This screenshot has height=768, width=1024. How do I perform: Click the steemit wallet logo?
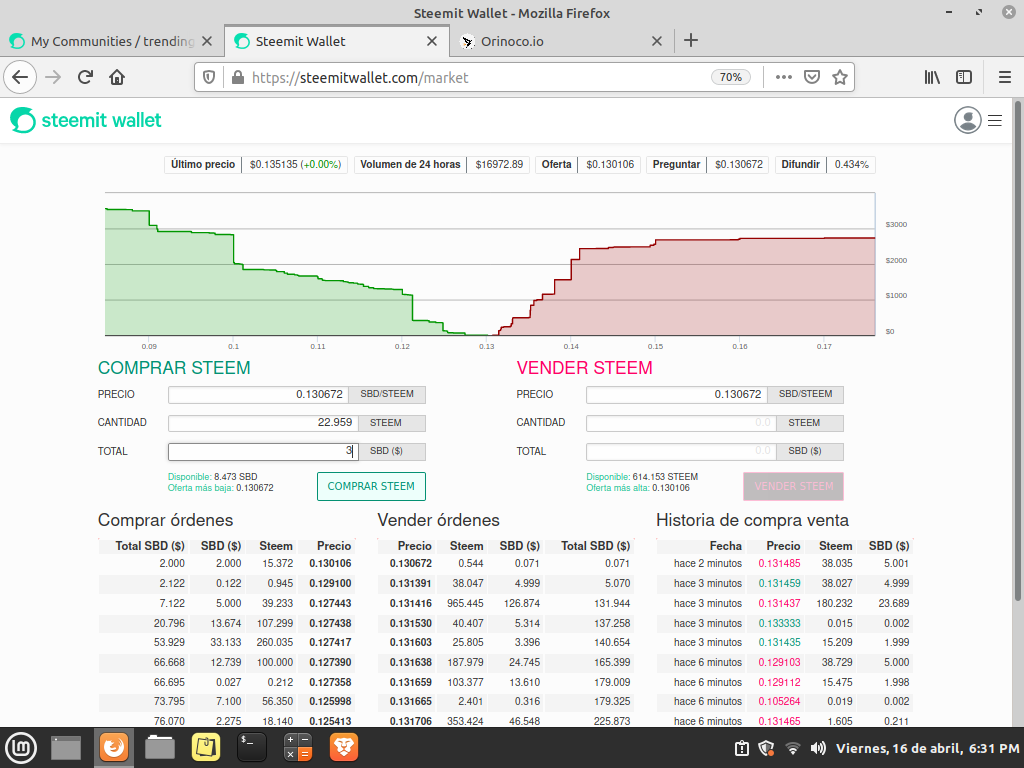pos(86,120)
